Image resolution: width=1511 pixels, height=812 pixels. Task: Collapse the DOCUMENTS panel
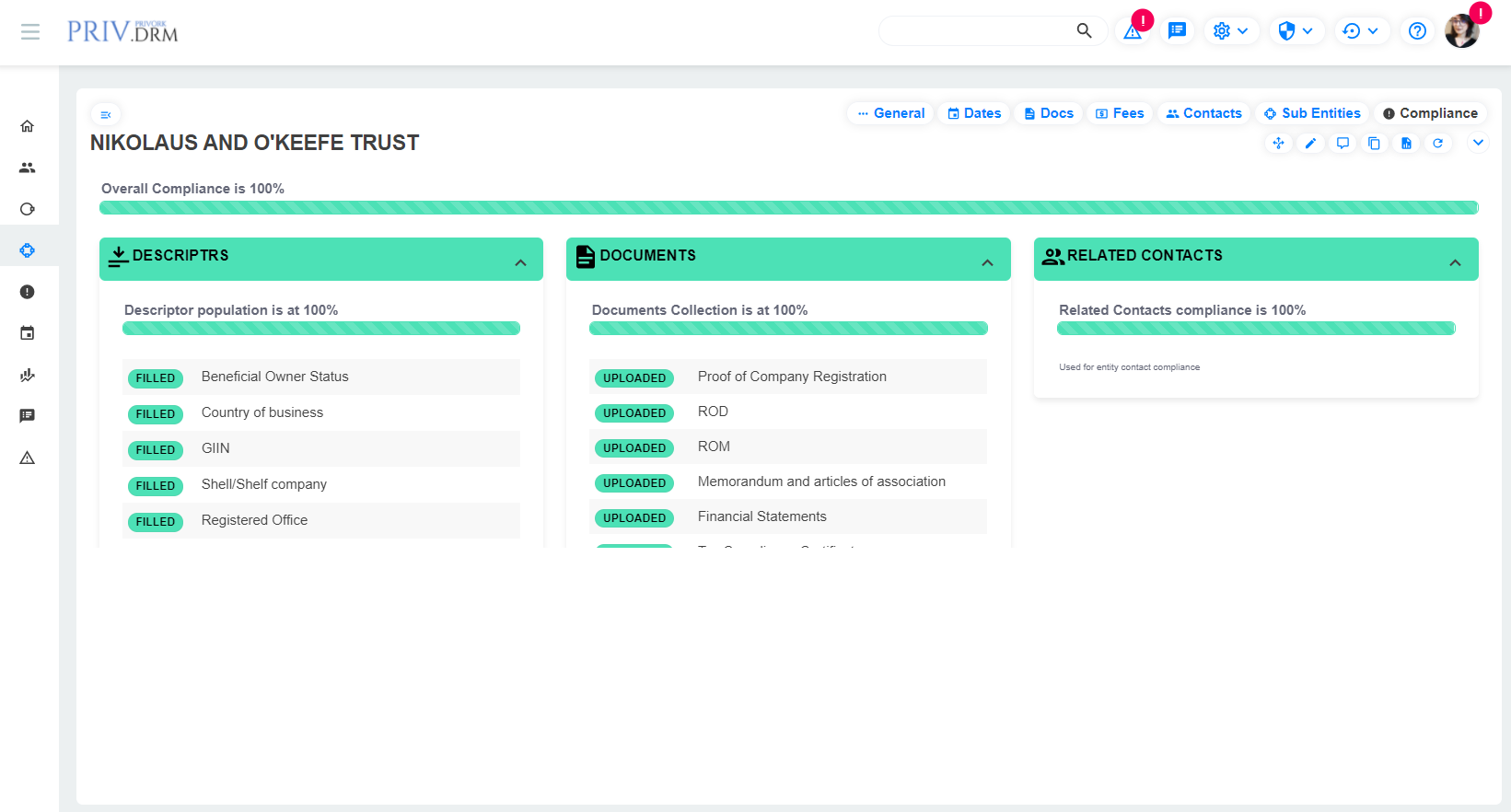tap(987, 262)
